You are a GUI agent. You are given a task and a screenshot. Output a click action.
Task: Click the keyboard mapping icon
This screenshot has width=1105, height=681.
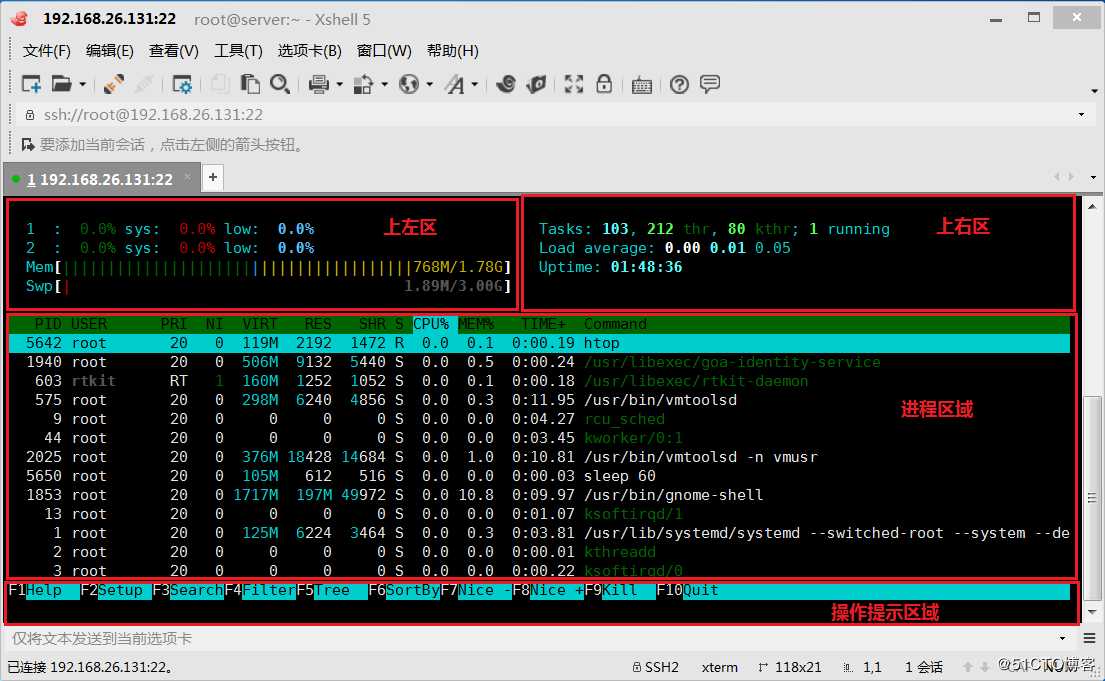point(641,85)
